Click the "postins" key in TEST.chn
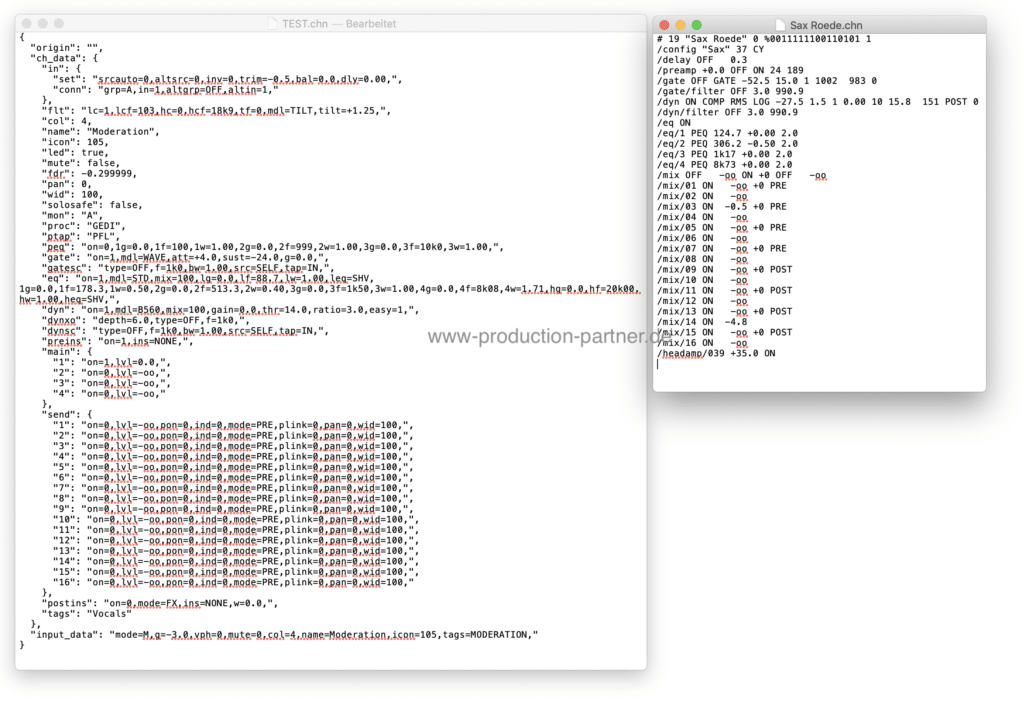 click(x=69, y=602)
